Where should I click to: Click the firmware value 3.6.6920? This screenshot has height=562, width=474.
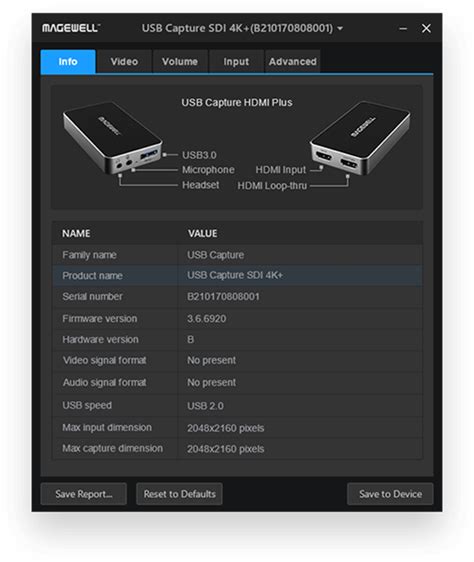(x=207, y=318)
